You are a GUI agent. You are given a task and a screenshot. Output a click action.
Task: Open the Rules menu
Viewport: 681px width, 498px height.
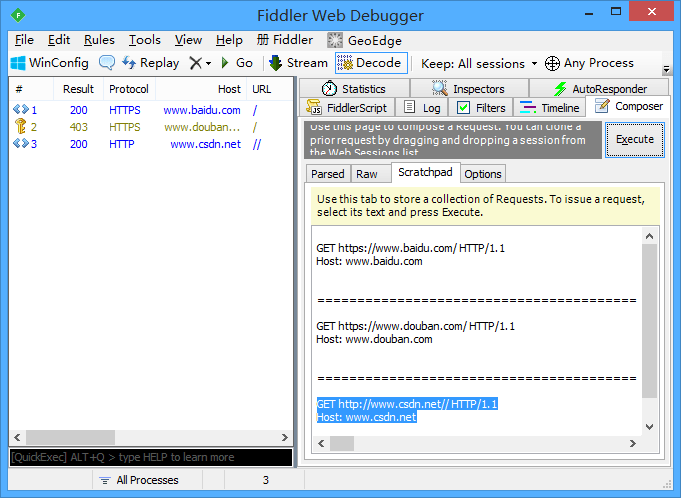(99, 40)
